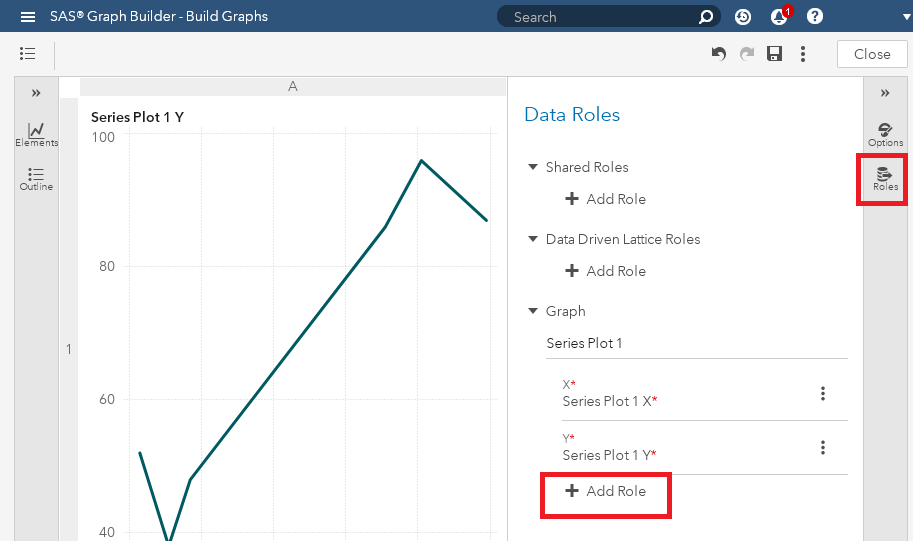Open the Outline pane
Image resolution: width=913 pixels, height=541 pixels.
(x=36, y=178)
